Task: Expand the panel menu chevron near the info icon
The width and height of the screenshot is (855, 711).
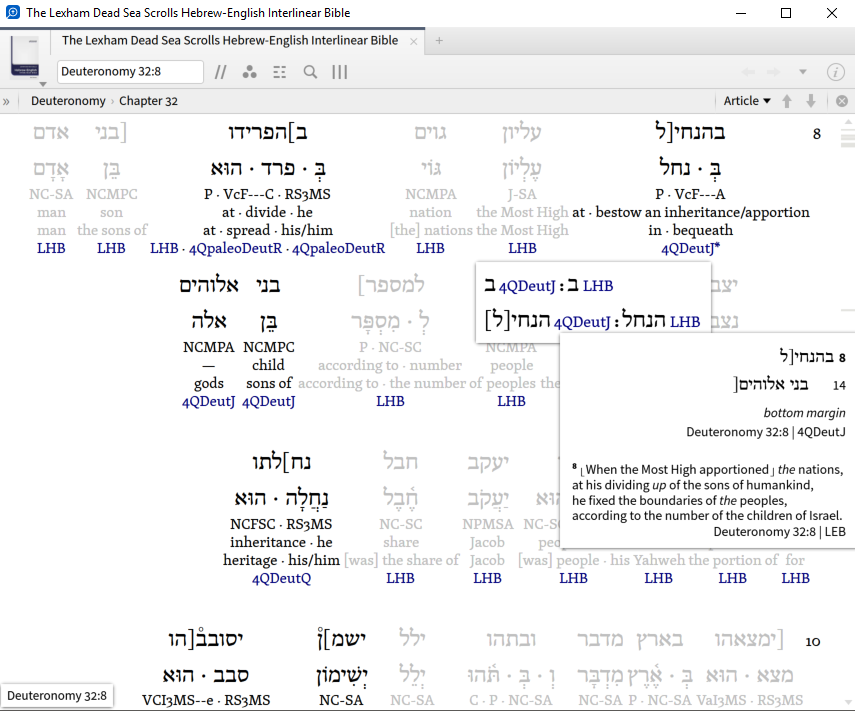Action: tap(803, 72)
